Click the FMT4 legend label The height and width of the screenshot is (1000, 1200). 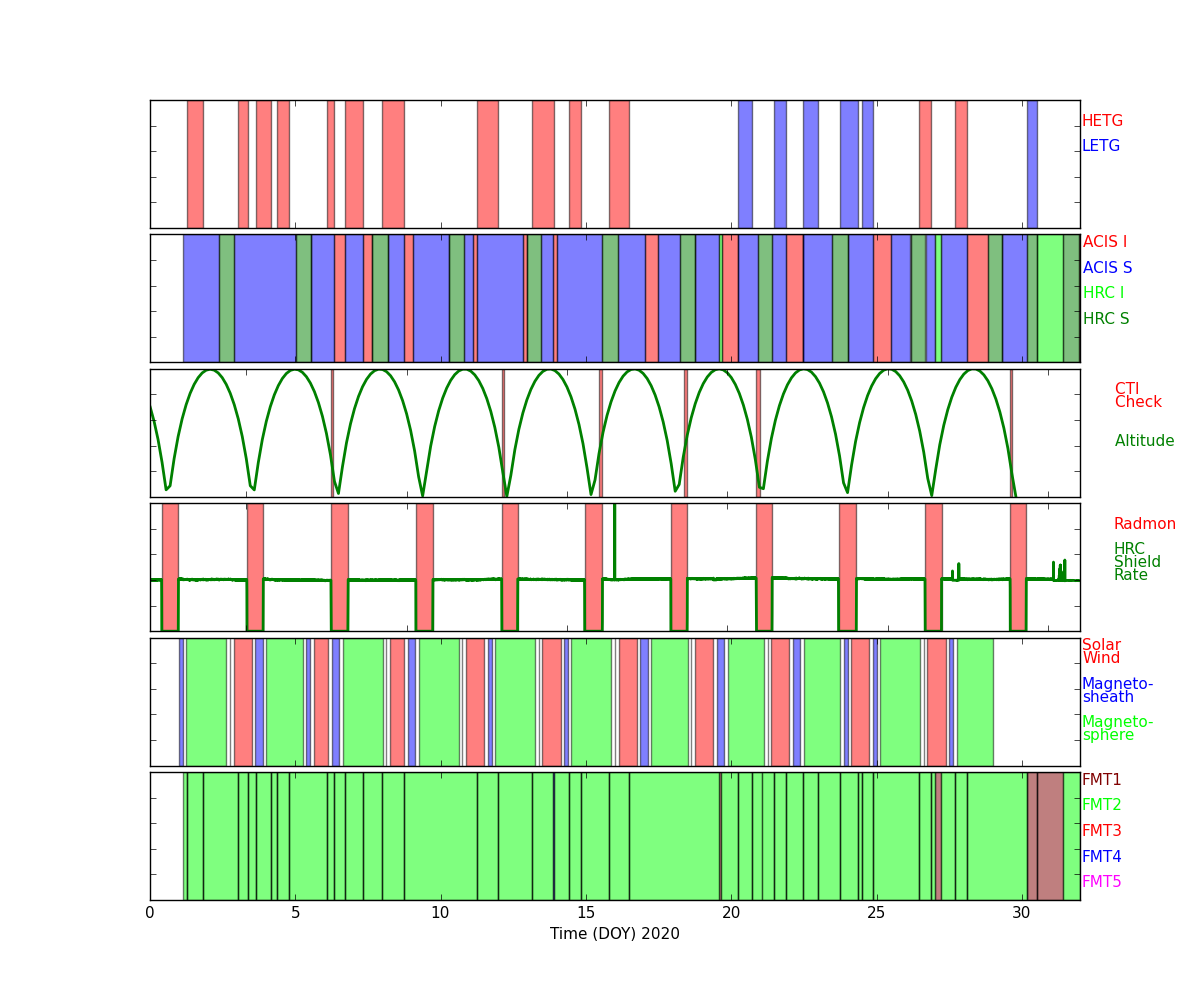tap(1101, 857)
